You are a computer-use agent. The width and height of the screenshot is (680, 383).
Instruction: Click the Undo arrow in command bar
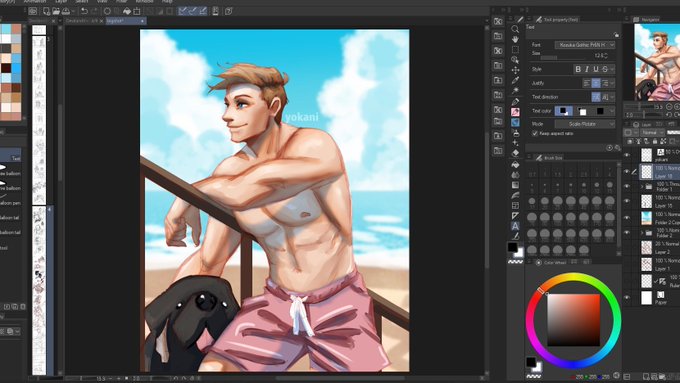84,11
